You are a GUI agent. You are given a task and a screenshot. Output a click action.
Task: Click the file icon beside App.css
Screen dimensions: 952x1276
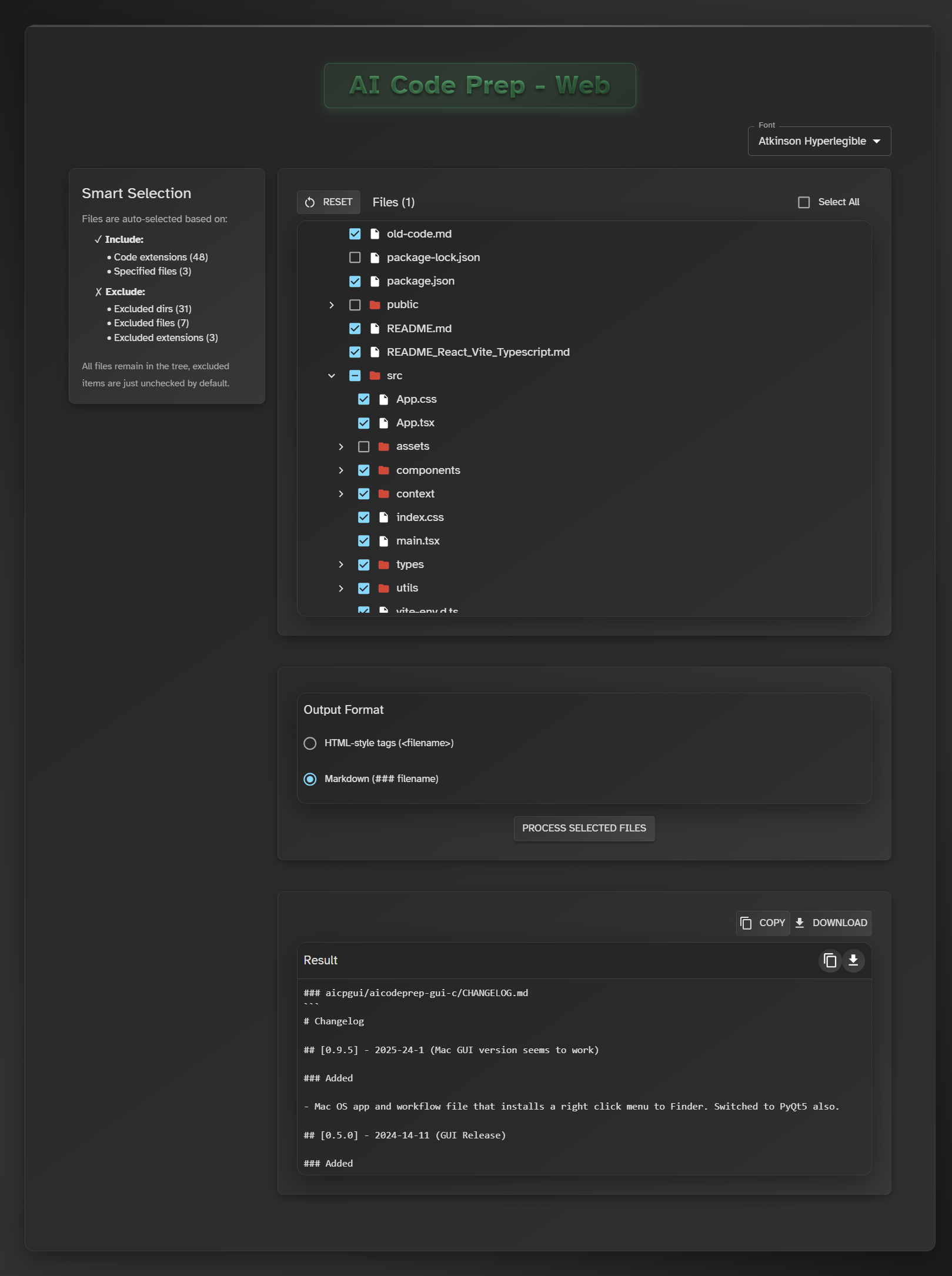pos(383,399)
